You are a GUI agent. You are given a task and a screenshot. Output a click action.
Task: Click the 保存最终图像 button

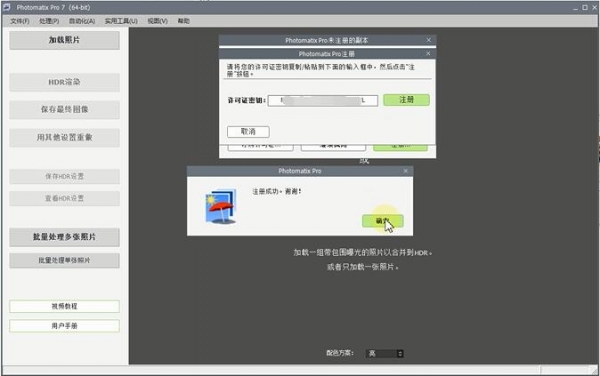(x=64, y=110)
